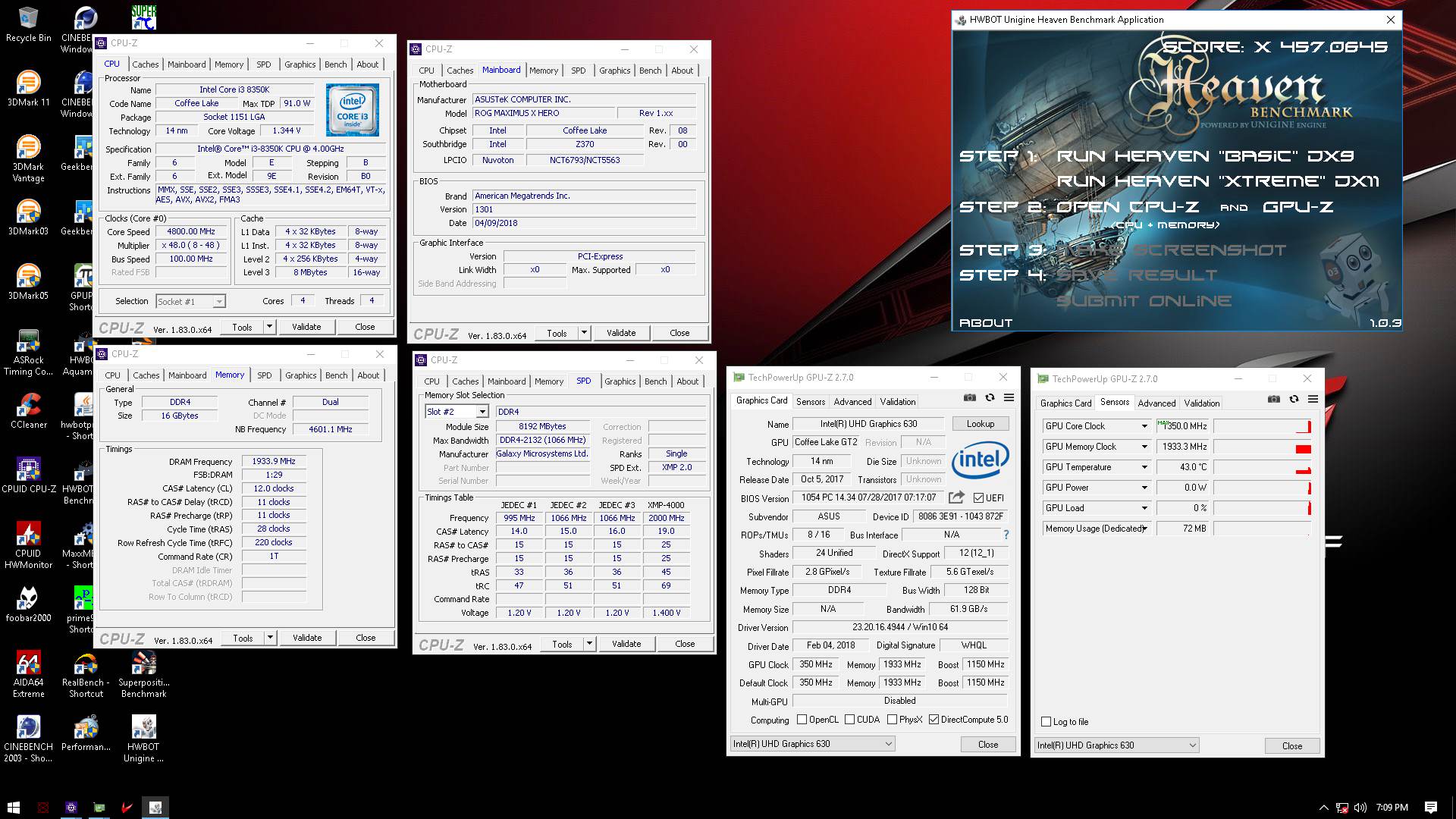The height and width of the screenshot is (819, 1456).
Task: Toggle the PhysX computing checkbox
Action: [892, 720]
